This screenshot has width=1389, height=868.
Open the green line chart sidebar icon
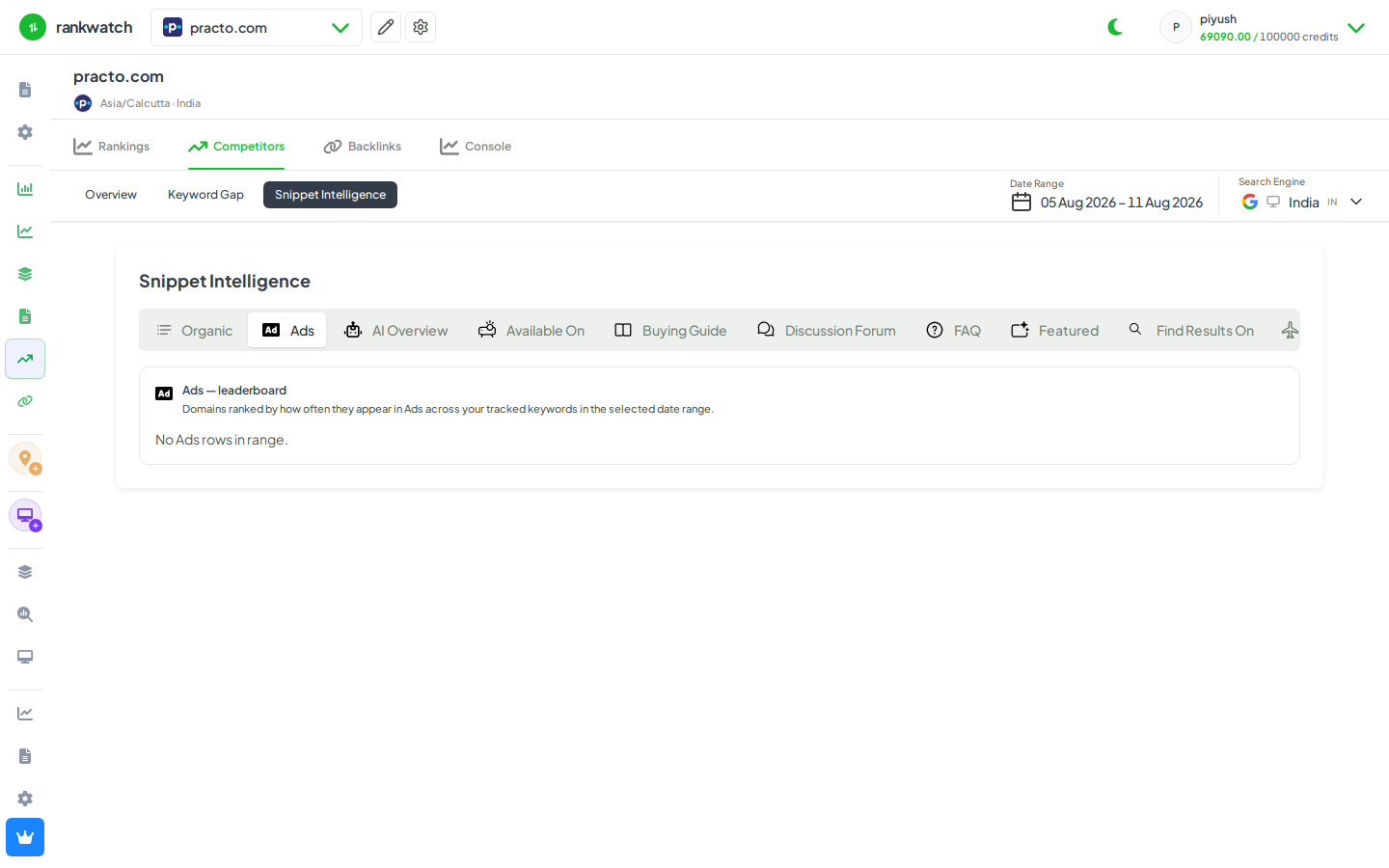coord(25,231)
